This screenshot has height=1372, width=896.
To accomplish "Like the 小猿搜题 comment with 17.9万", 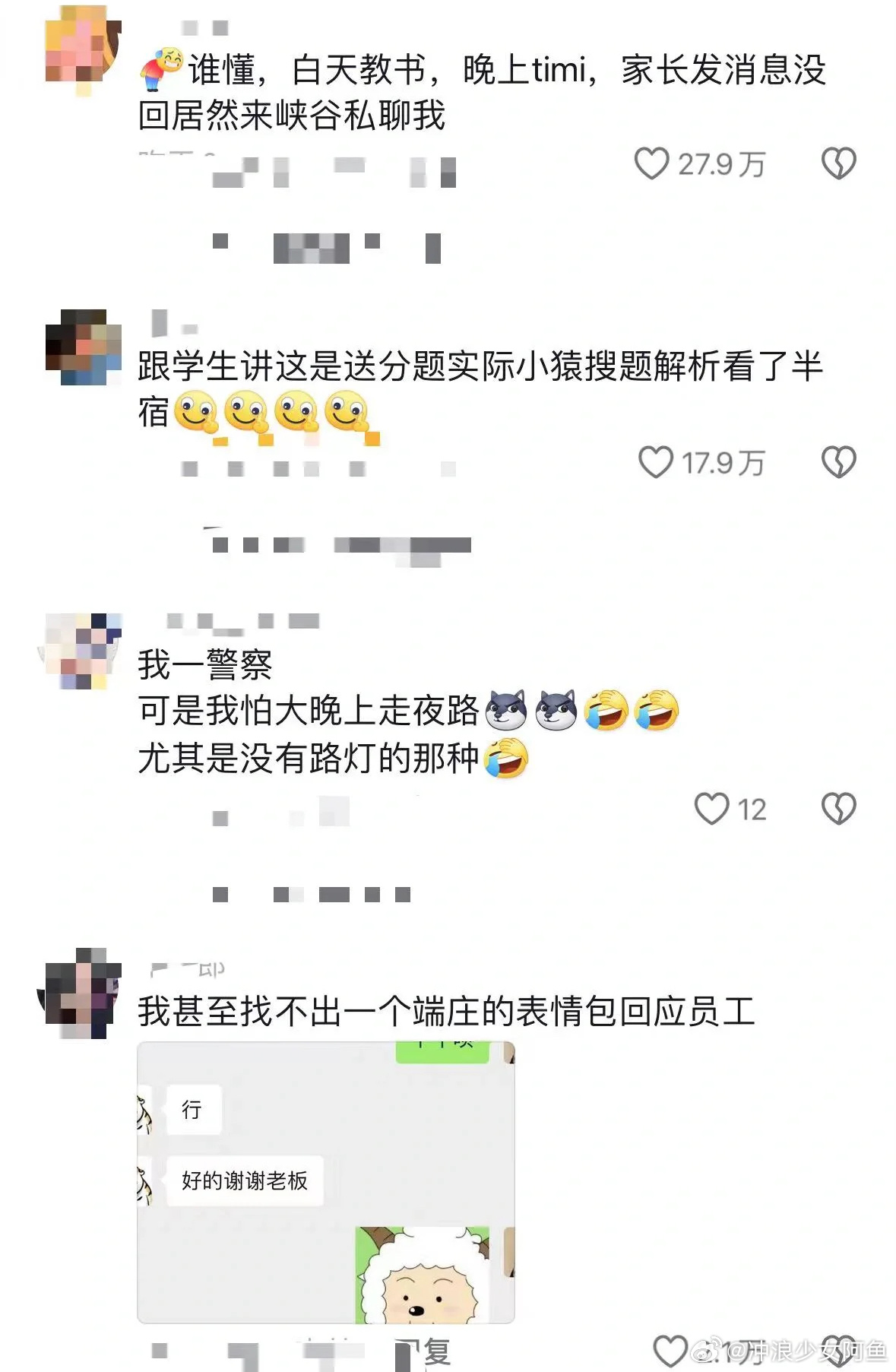I will pos(655,461).
